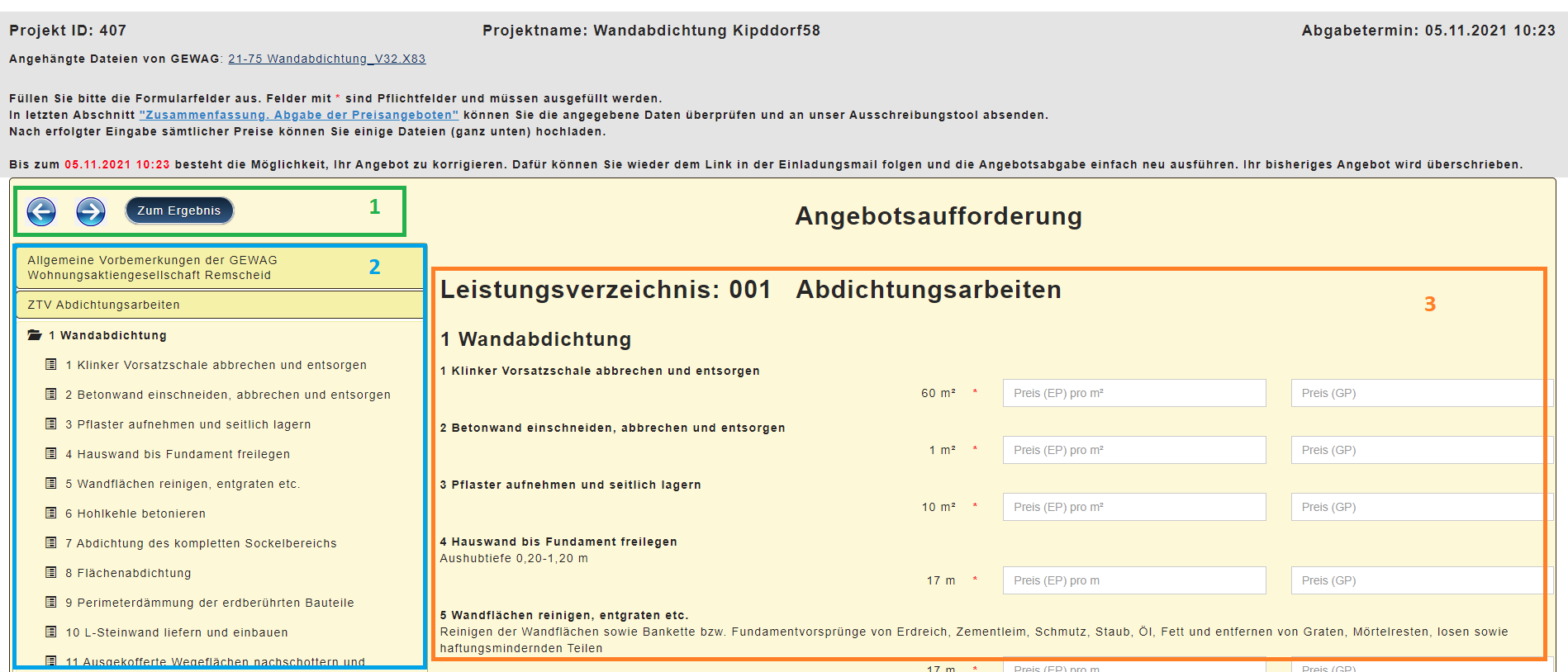The image size is (1568, 672).
Task: Click document icon for Klinker Vorsatzschale item
Action: [51, 365]
